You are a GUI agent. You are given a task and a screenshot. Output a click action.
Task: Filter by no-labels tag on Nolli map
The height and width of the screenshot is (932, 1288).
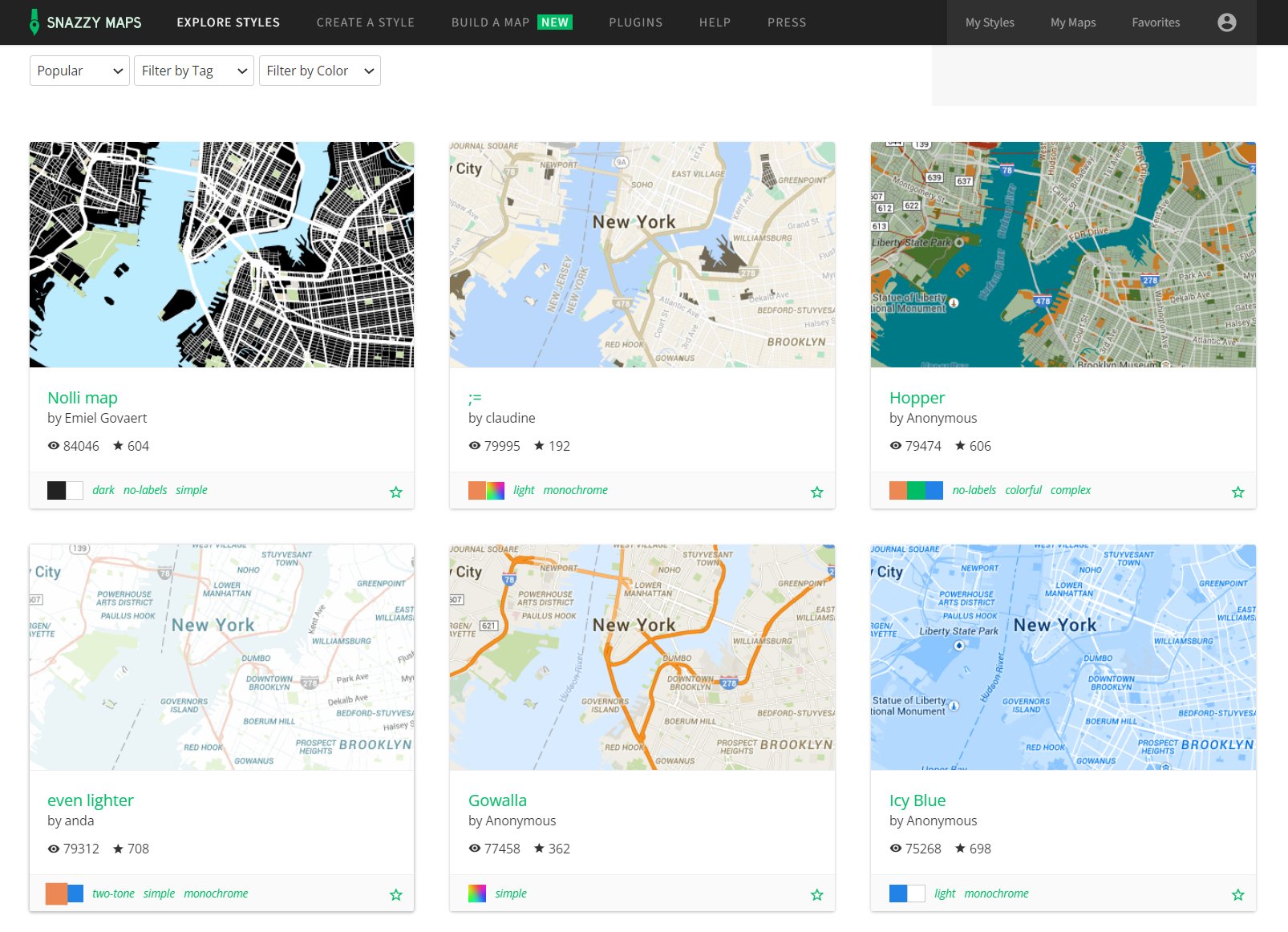click(x=145, y=490)
